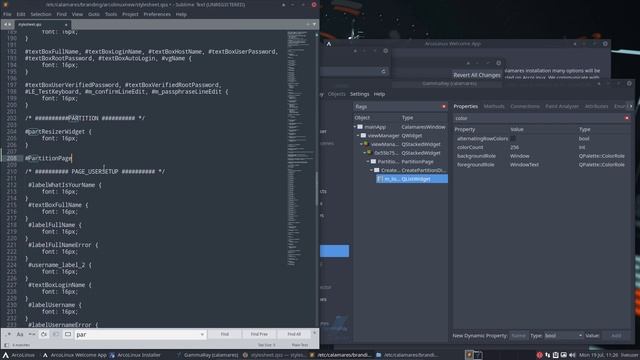Close the stylesheet.qss tab
Viewport: 640px width, 360px height.
click(66, 24)
